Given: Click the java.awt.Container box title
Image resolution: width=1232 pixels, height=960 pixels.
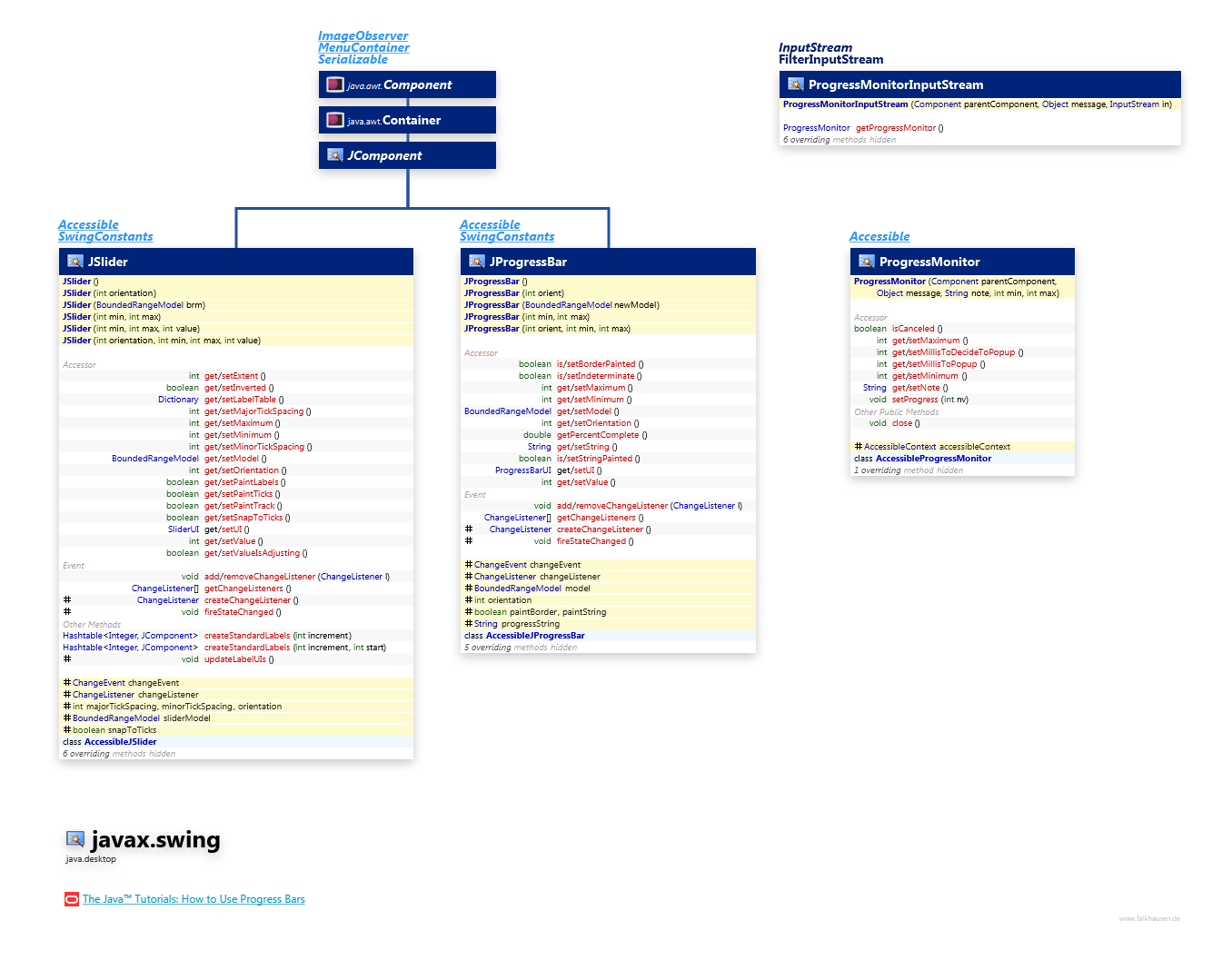Looking at the screenshot, I should (394, 120).
